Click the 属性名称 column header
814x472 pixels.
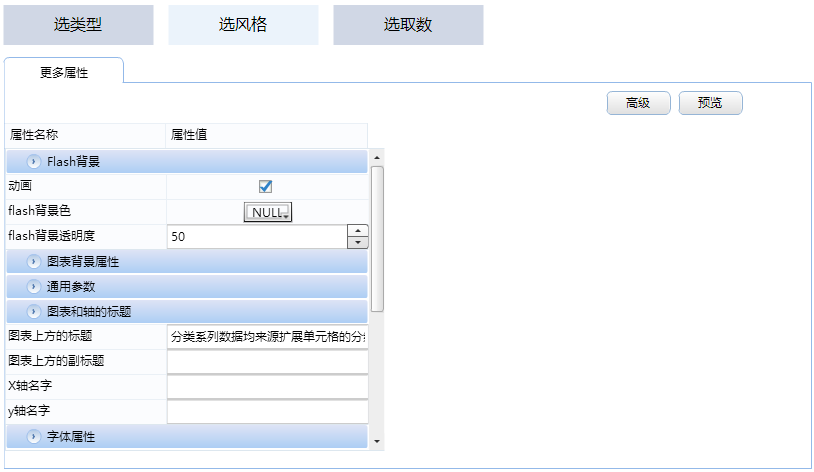tap(86, 135)
